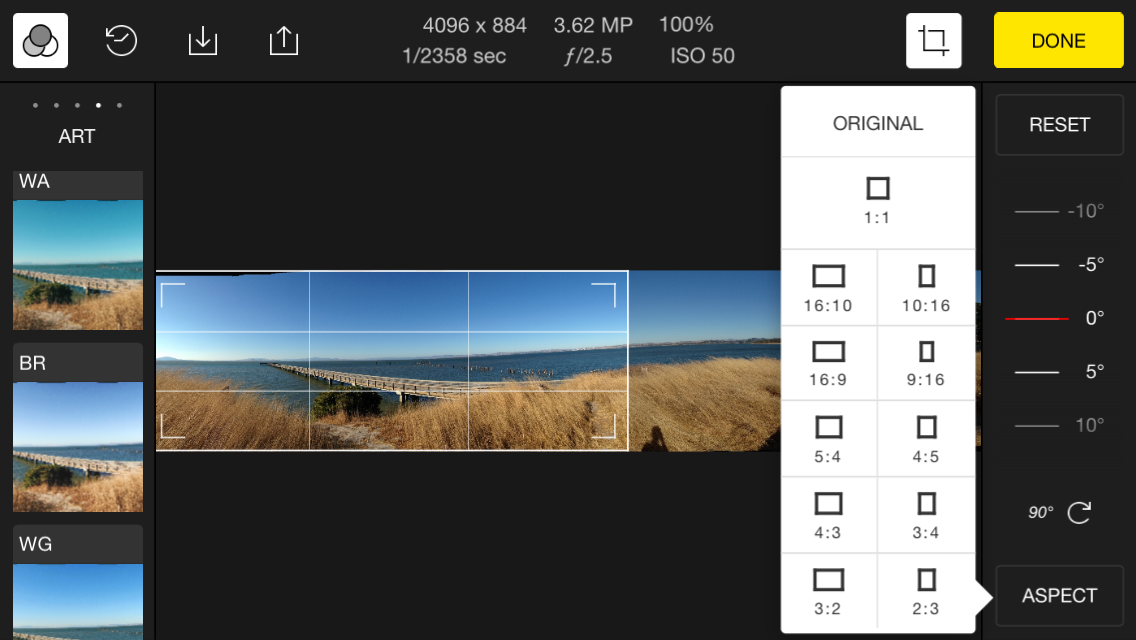Open the filters overlapping-circles icon

(40, 41)
